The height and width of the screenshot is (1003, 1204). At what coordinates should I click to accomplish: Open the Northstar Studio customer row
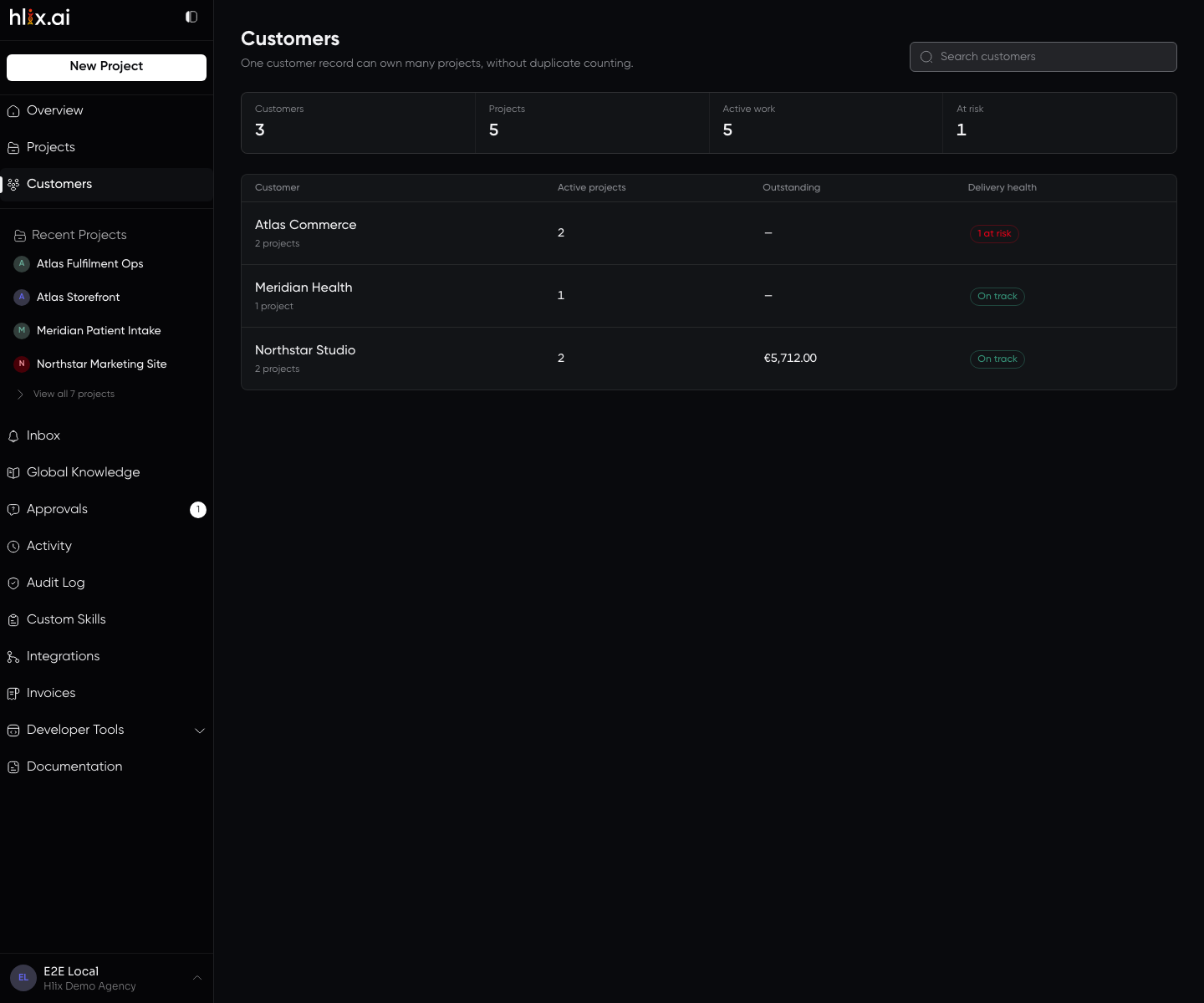(709, 359)
